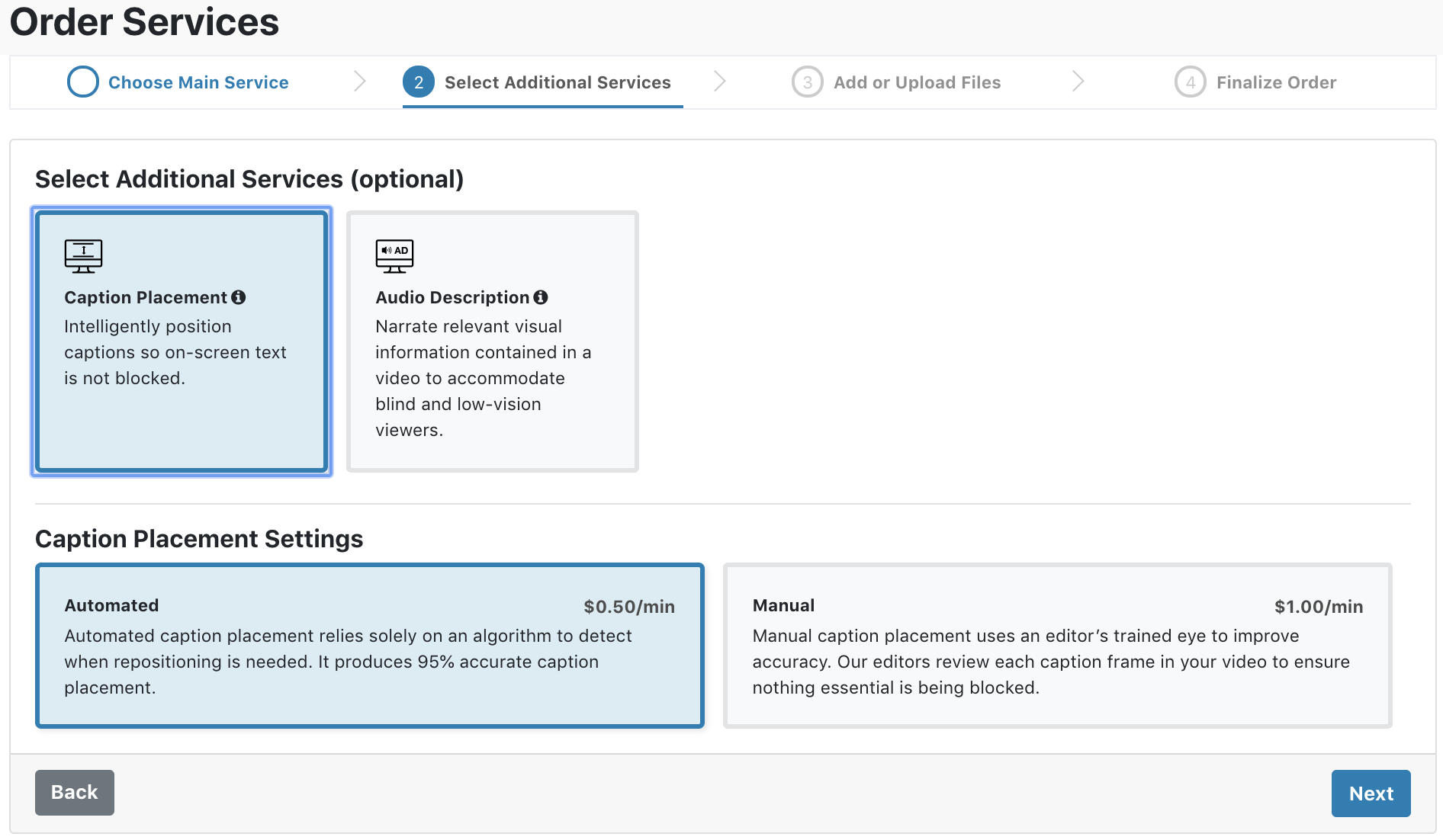Click the chevron after Choose Main Service

pos(360,82)
